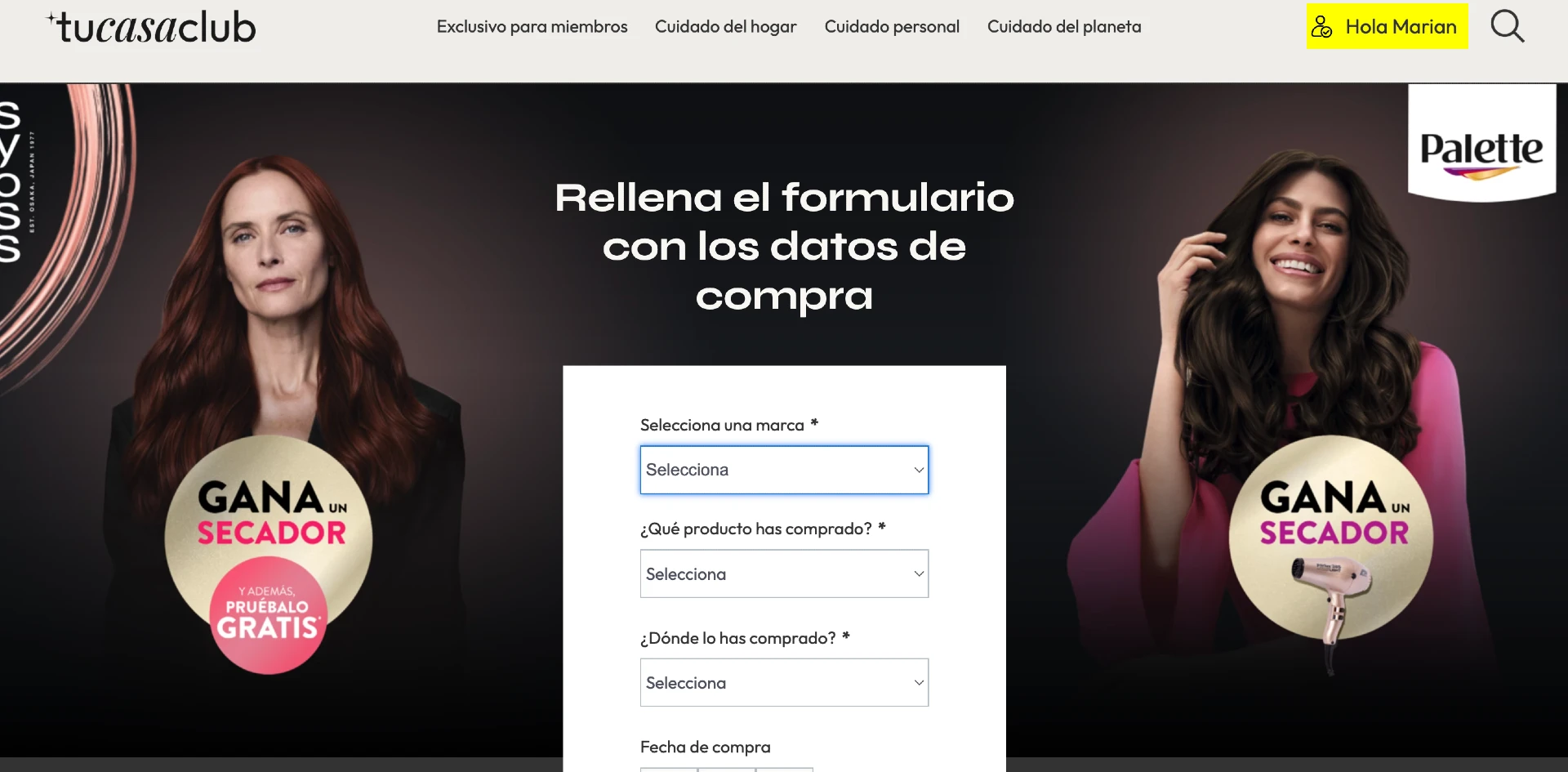The width and height of the screenshot is (1568, 772).
Task: Open Exclusivo para miembros menu
Action: (532, 27)
